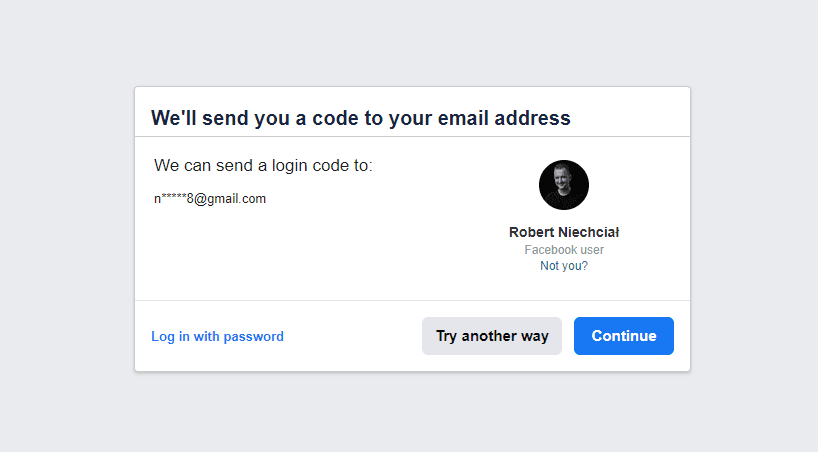Click the bold user name under the avatar
The height and width of the screenshot is (452, 818).
(564, 232)
